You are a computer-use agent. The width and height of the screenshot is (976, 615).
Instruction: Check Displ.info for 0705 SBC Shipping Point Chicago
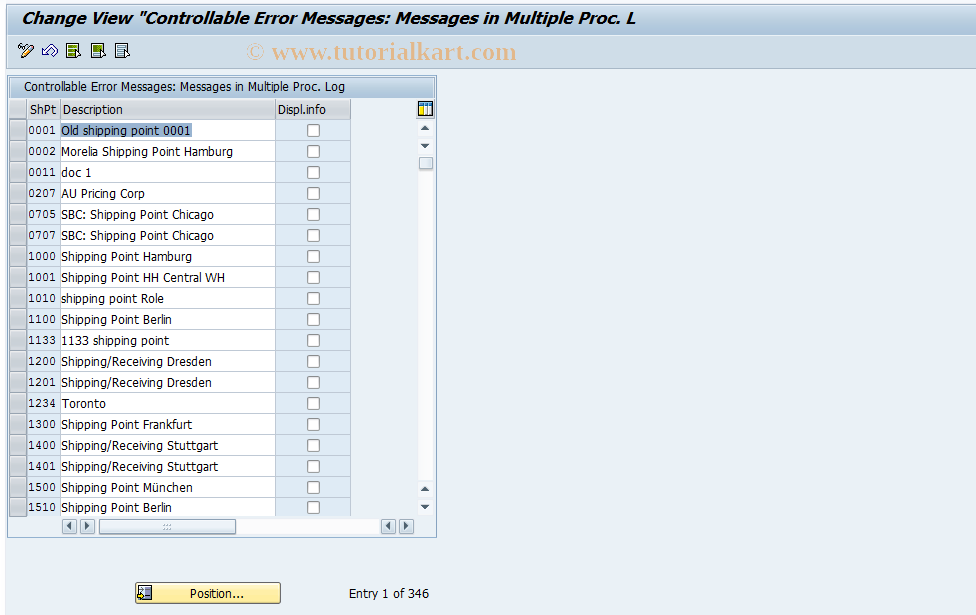314,215
